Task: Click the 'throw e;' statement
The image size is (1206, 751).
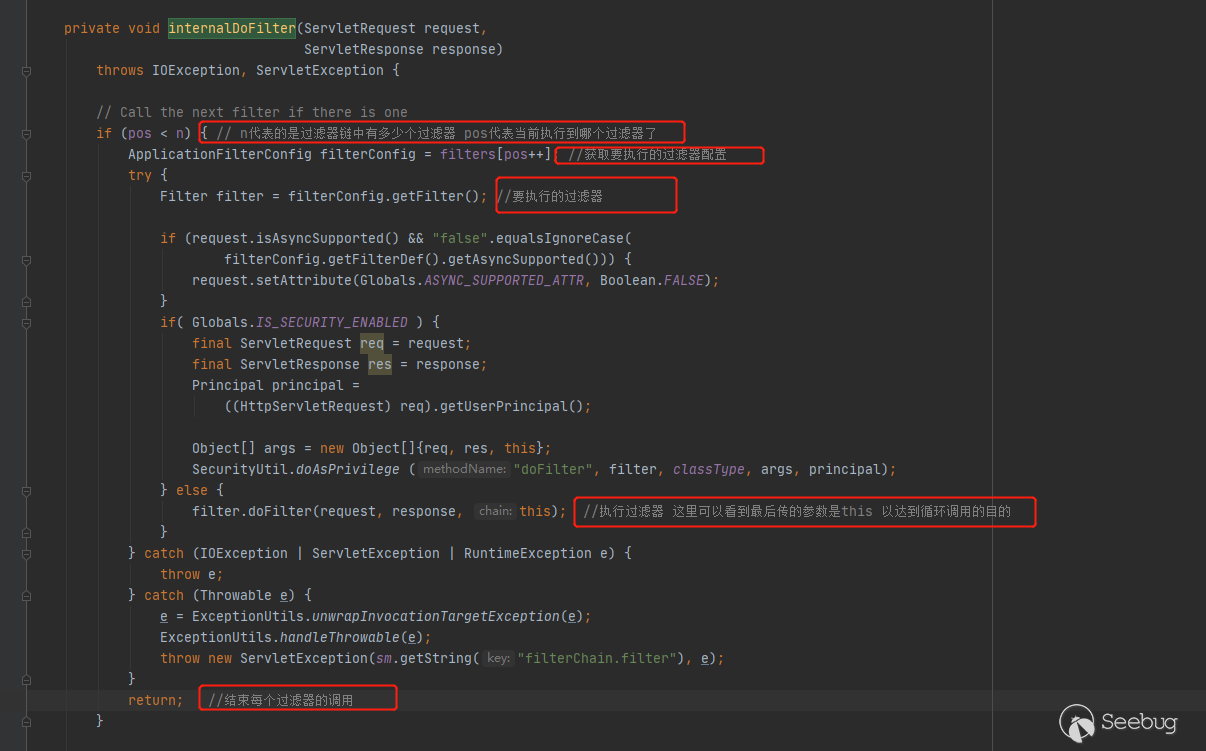Action: click(x=192, y=574)
